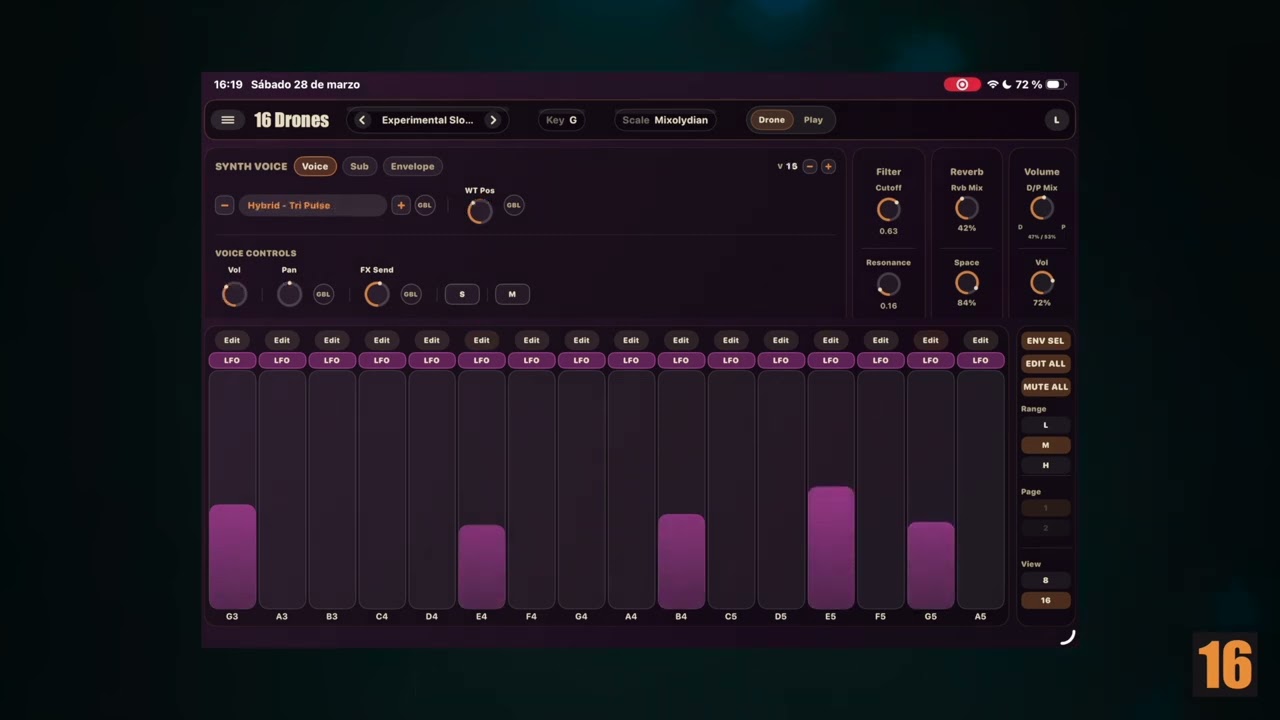This screenshot has width=1280, height=720.
Task: Adjust the WT Pos knob
Action: (x=479, y=210)
